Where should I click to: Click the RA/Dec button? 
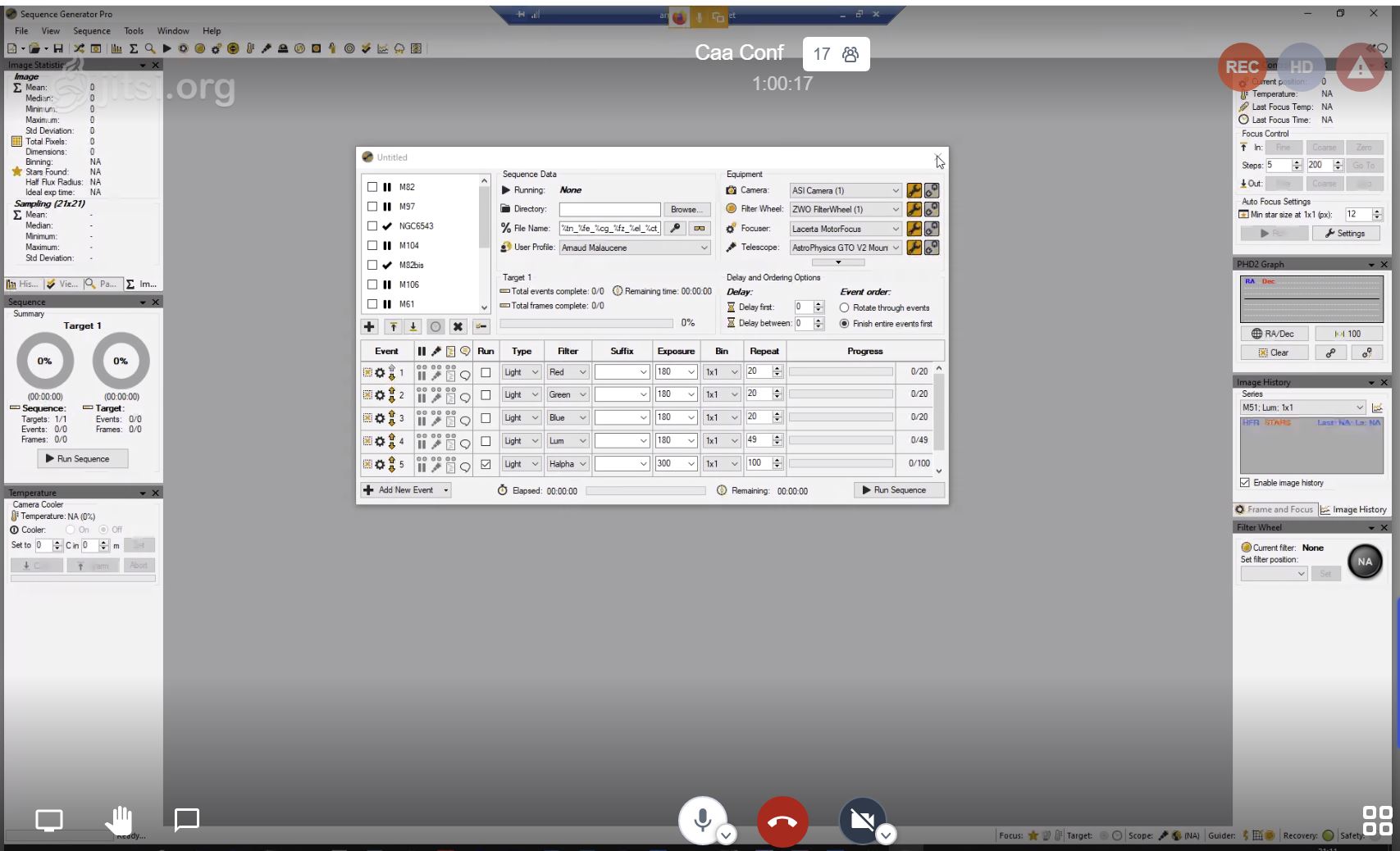point(1273,334)
